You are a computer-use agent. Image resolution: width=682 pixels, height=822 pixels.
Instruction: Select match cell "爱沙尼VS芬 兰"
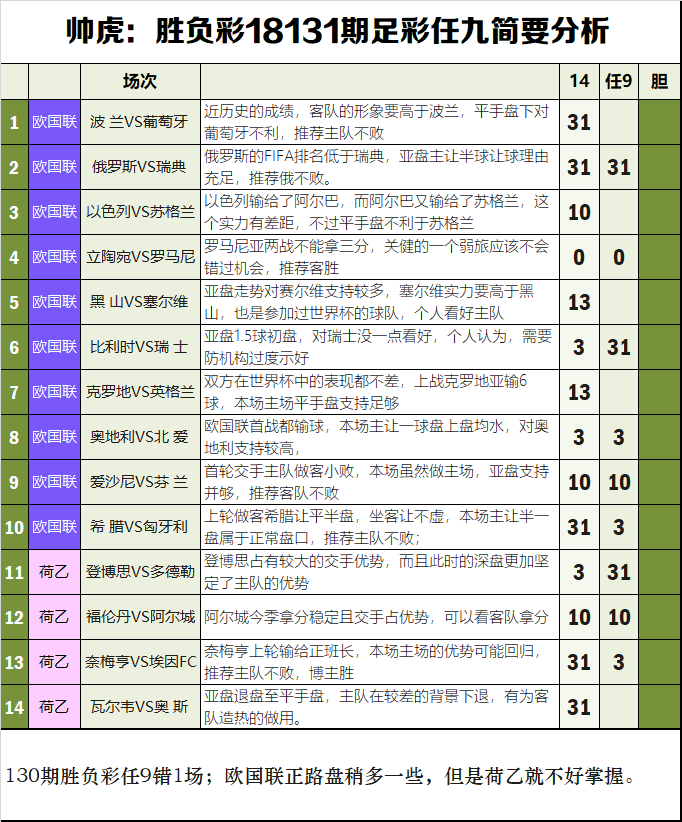(140, 482)
